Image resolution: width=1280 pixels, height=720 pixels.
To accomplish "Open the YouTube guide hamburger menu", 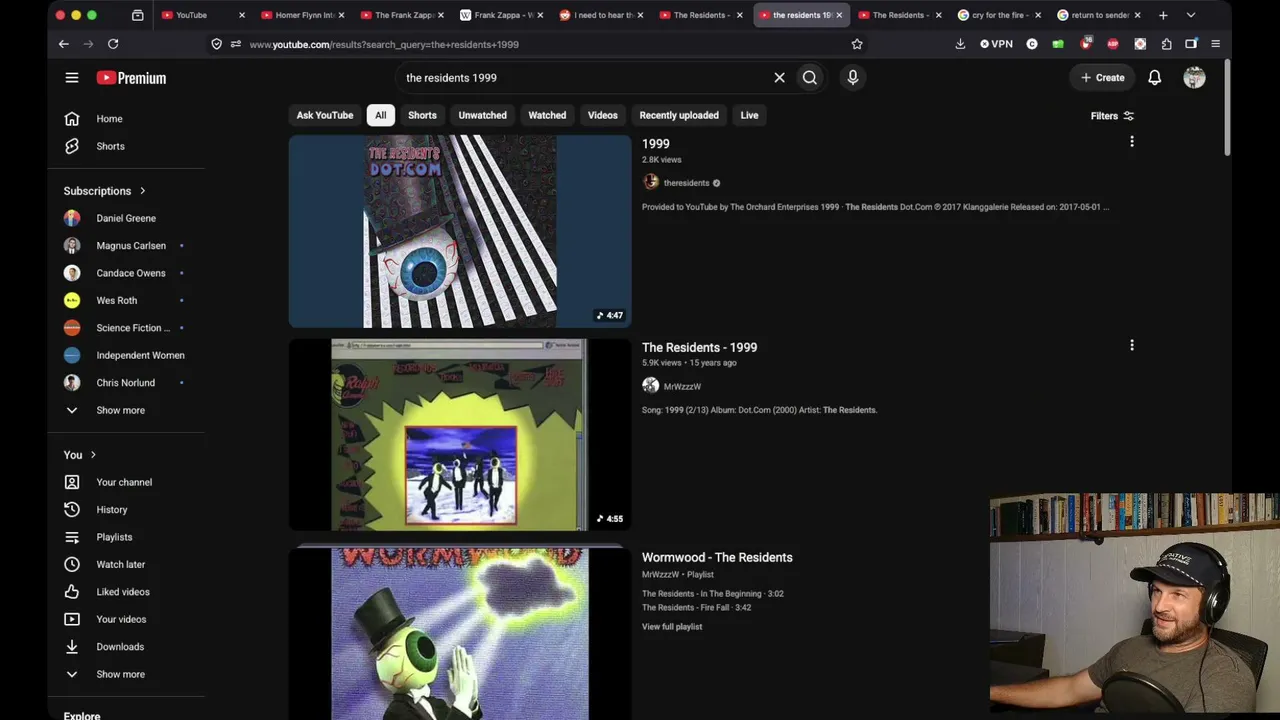I will pos(72,78).
